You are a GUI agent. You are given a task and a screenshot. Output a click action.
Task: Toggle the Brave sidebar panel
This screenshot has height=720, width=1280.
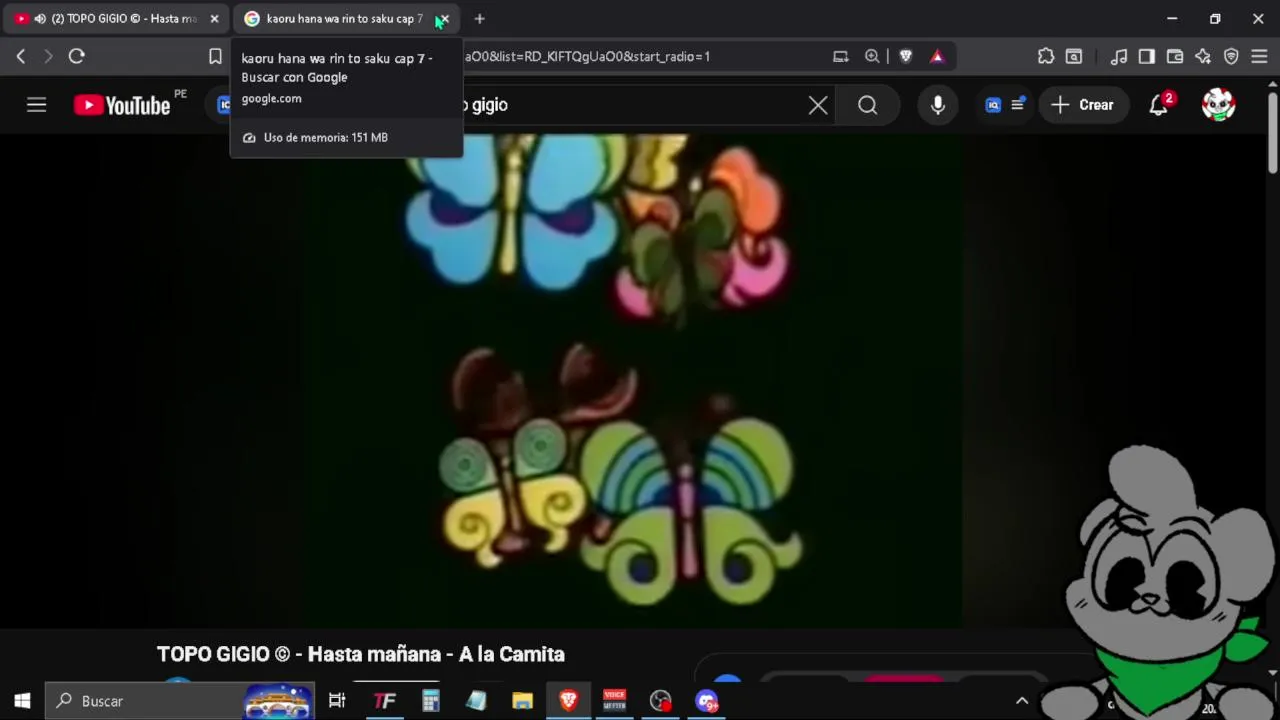(x=1147, y=56)
